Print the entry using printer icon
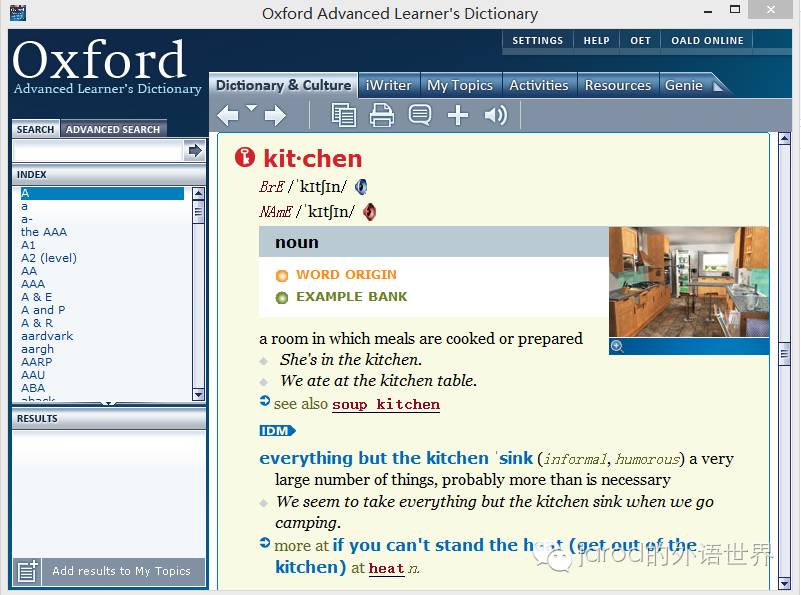 pyautogui.click(x=382, y=115)
